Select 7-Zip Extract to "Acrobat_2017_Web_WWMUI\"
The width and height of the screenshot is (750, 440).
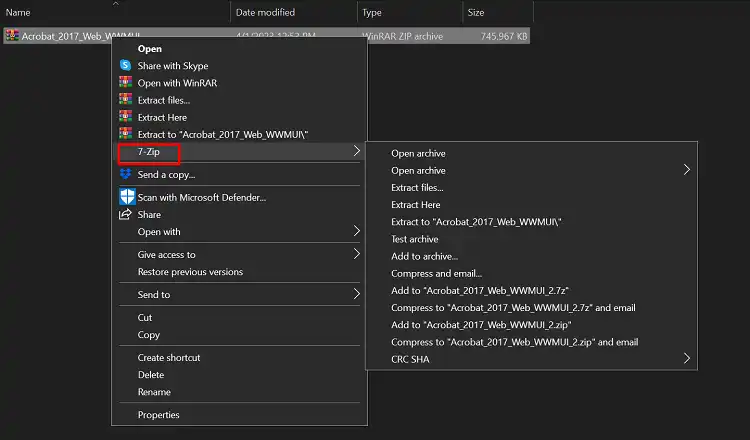tap(476, 222)
